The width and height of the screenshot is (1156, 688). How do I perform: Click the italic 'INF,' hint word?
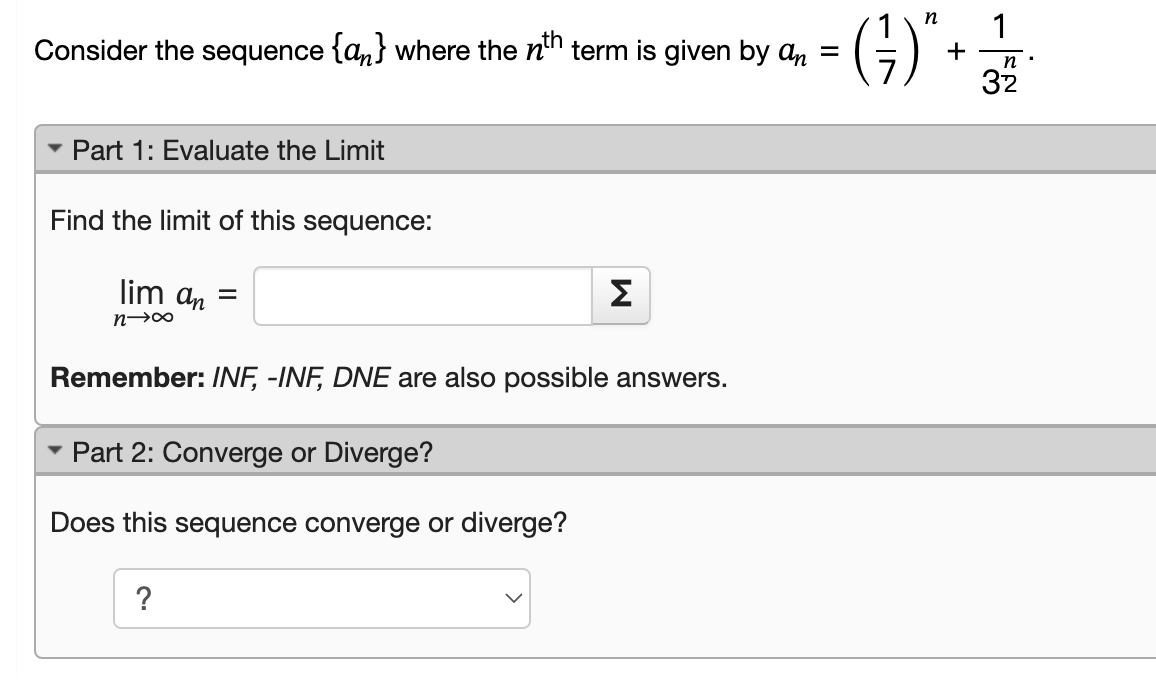click(x=235, y=378)
